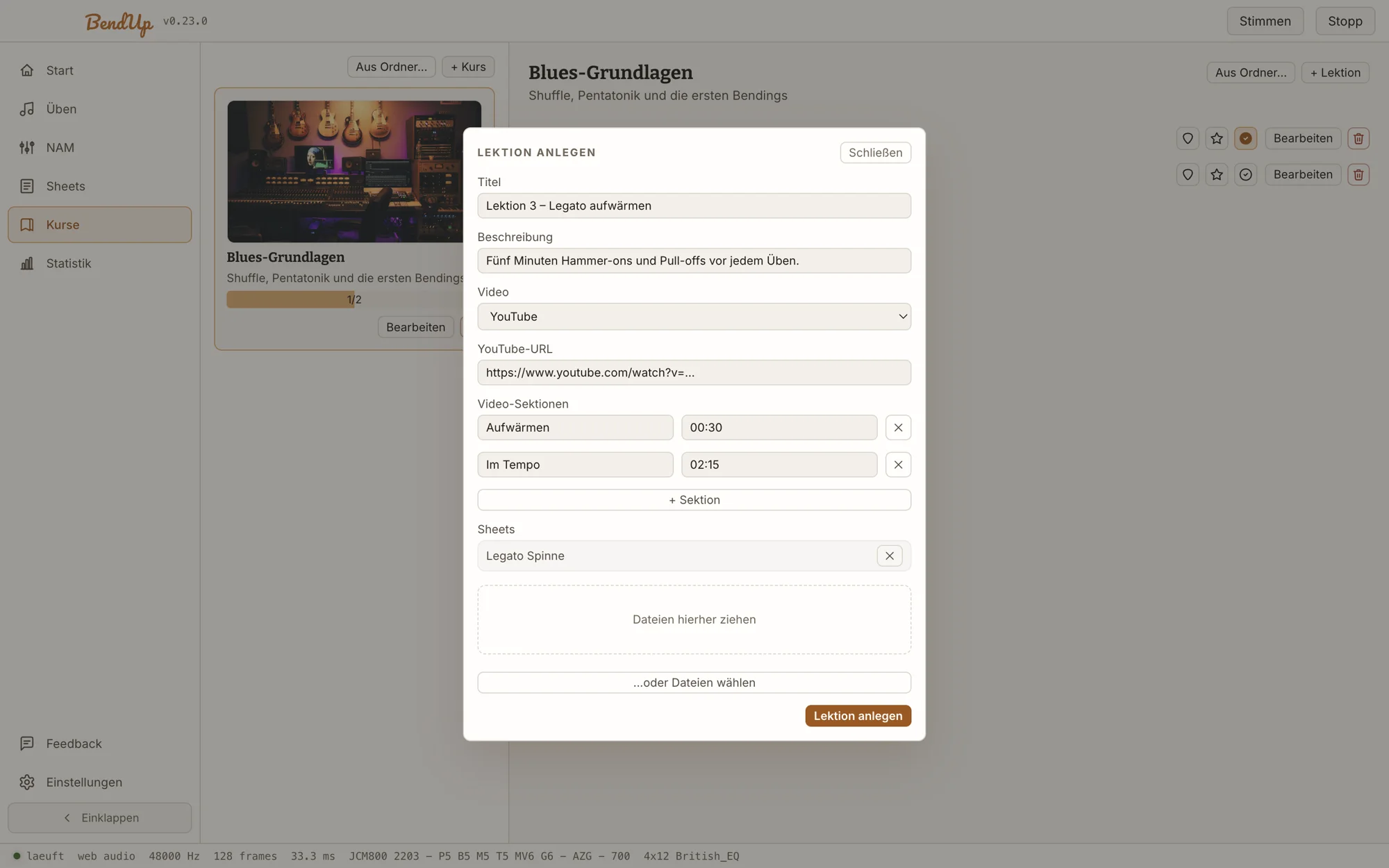Click the 00:30 timestamp field

point(779,428)
